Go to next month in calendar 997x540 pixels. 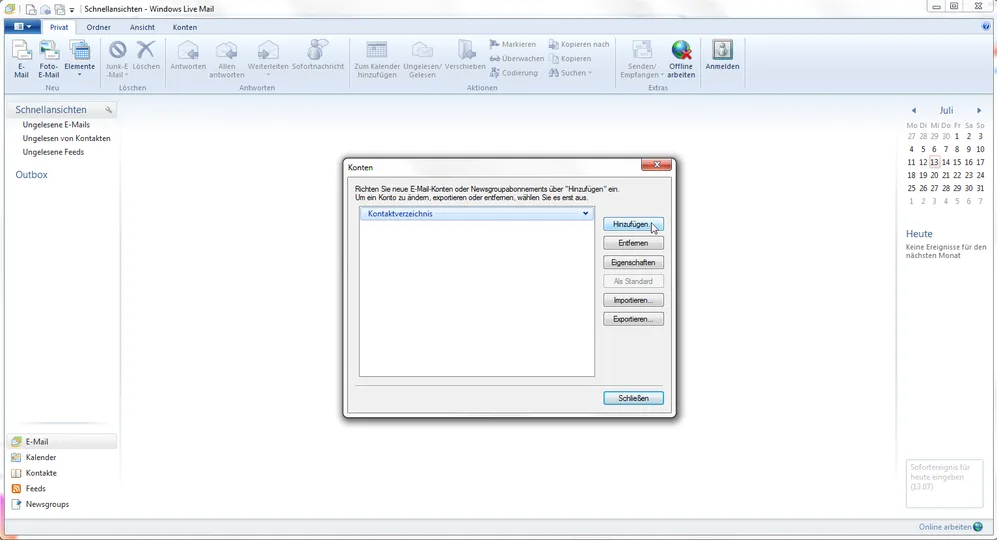[x=979, y=111]
